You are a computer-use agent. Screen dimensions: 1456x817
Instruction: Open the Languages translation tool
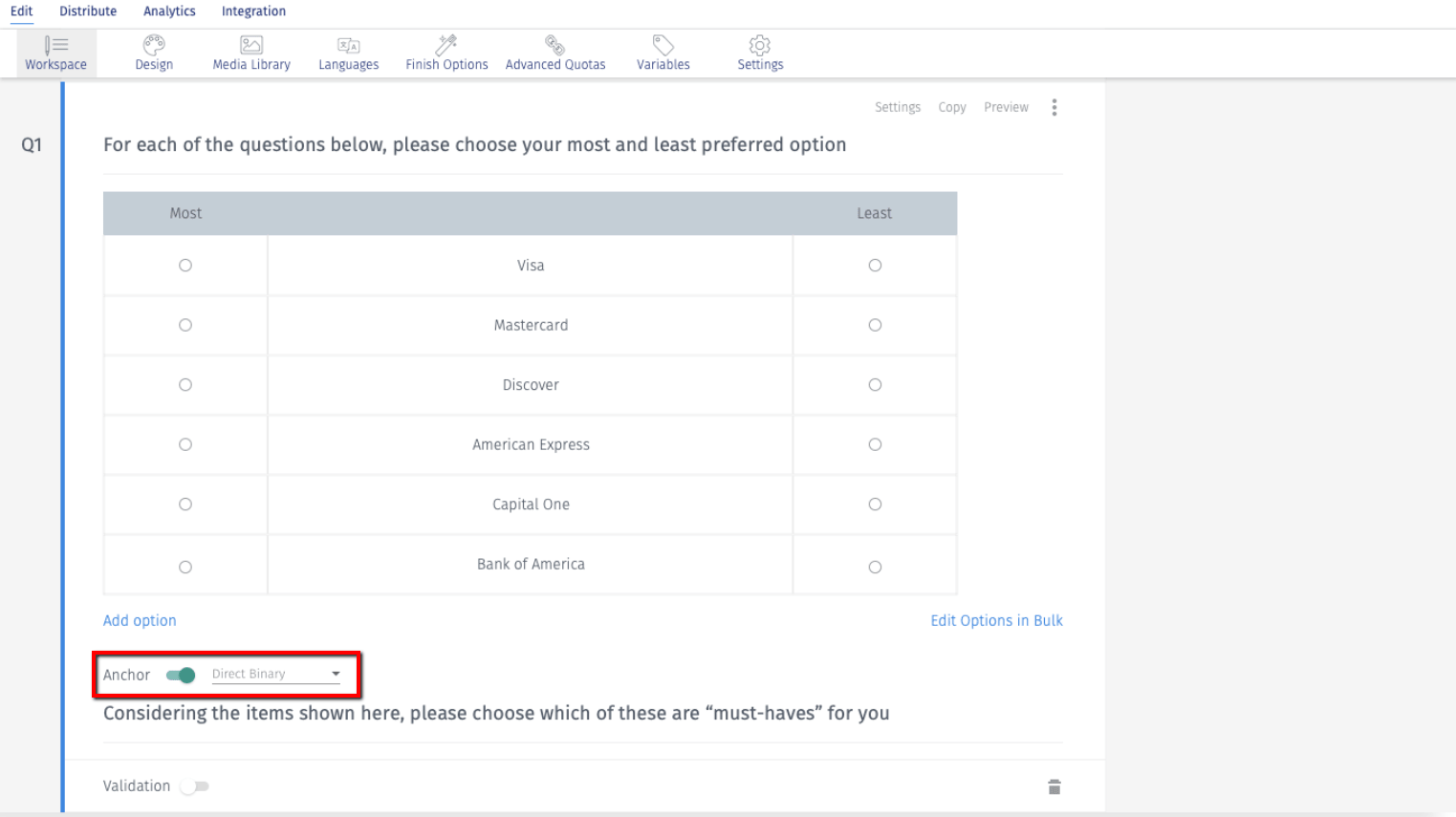coord(348,53)
